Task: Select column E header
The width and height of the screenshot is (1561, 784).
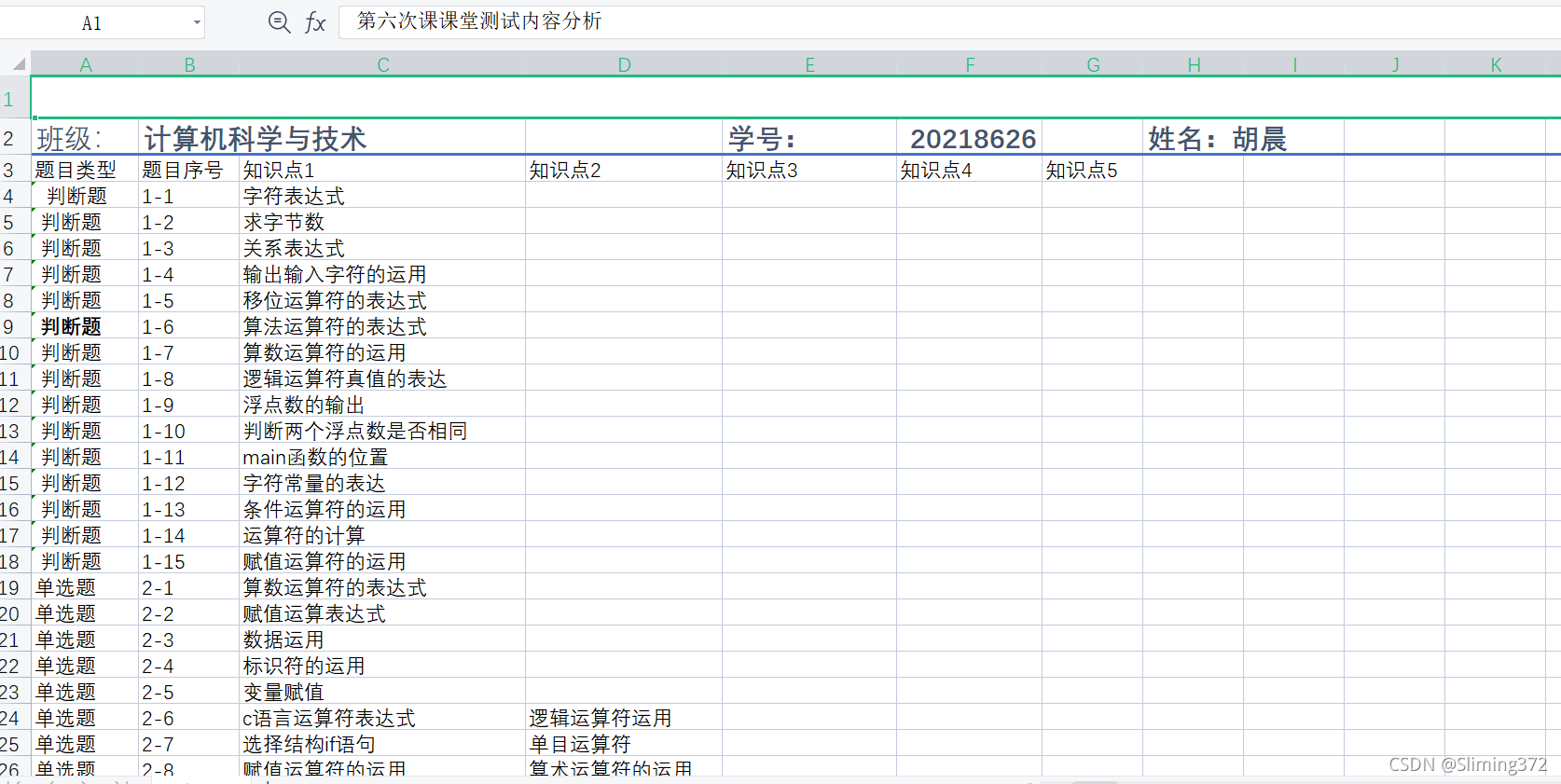Action: click(809, 64)
